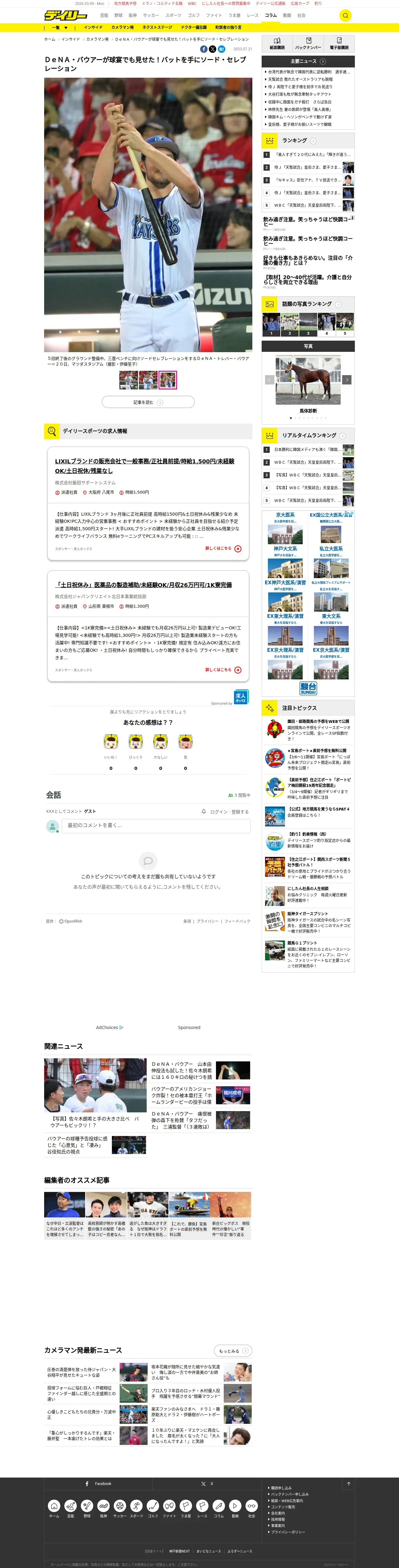
Task: Expand 主要ニュース arrow
Action: click(322, 62)
